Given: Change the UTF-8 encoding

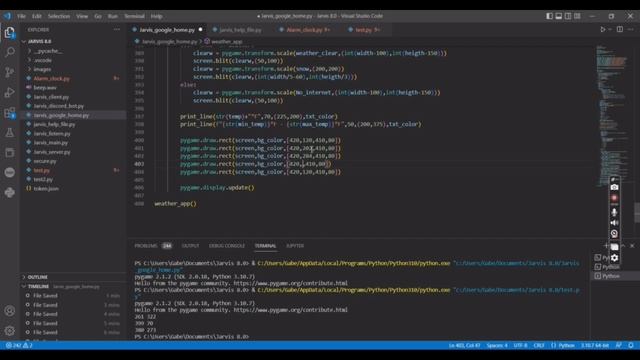Looking at the screenshot, I should click(x=520, y=345).
